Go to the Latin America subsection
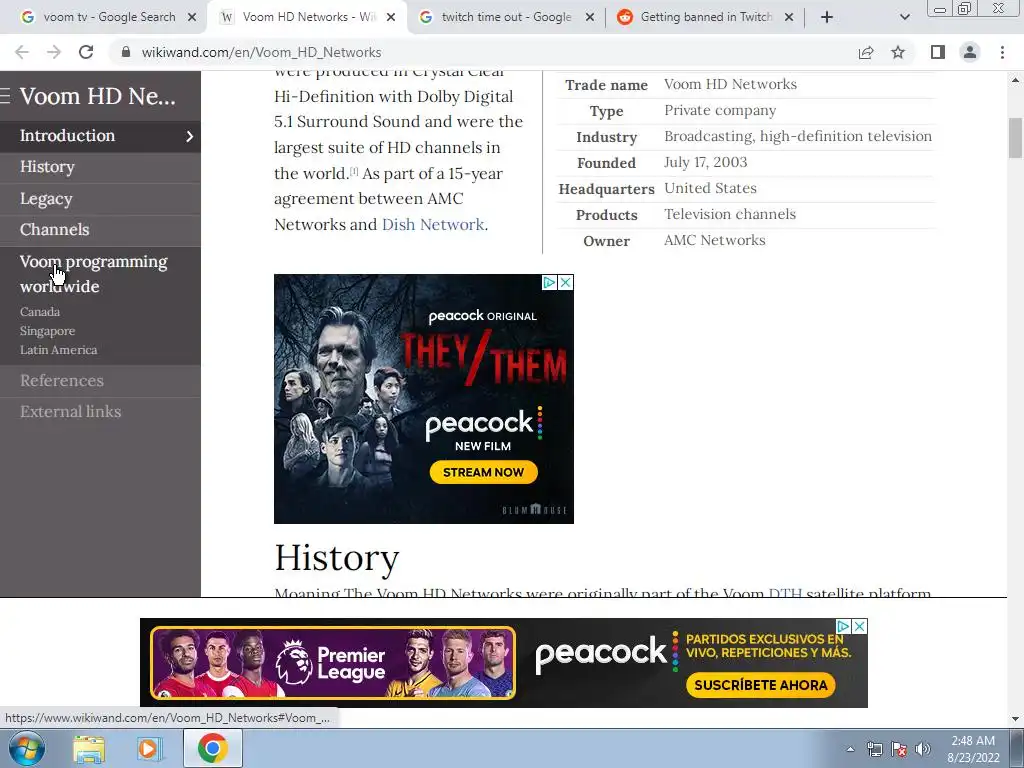This screenshot has width=1024, height=768. [58, 350]
